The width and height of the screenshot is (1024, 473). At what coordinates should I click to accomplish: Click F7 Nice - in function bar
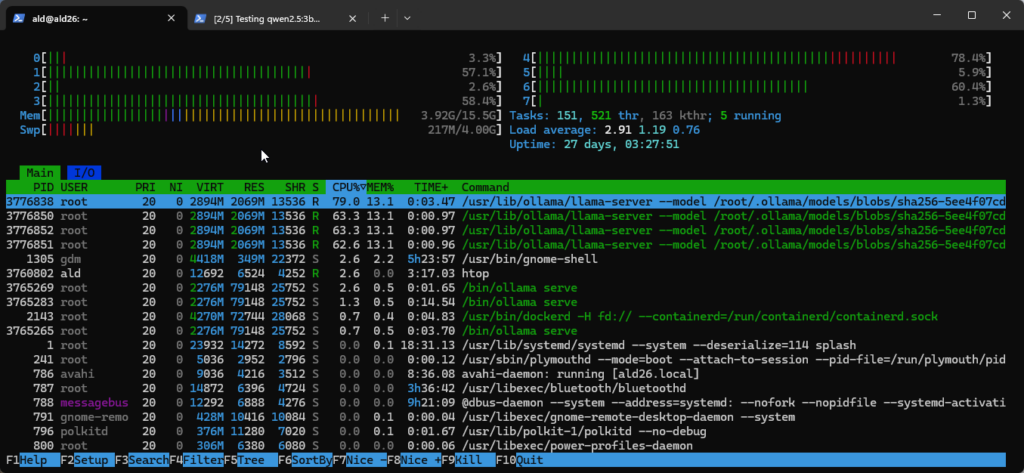360,460
